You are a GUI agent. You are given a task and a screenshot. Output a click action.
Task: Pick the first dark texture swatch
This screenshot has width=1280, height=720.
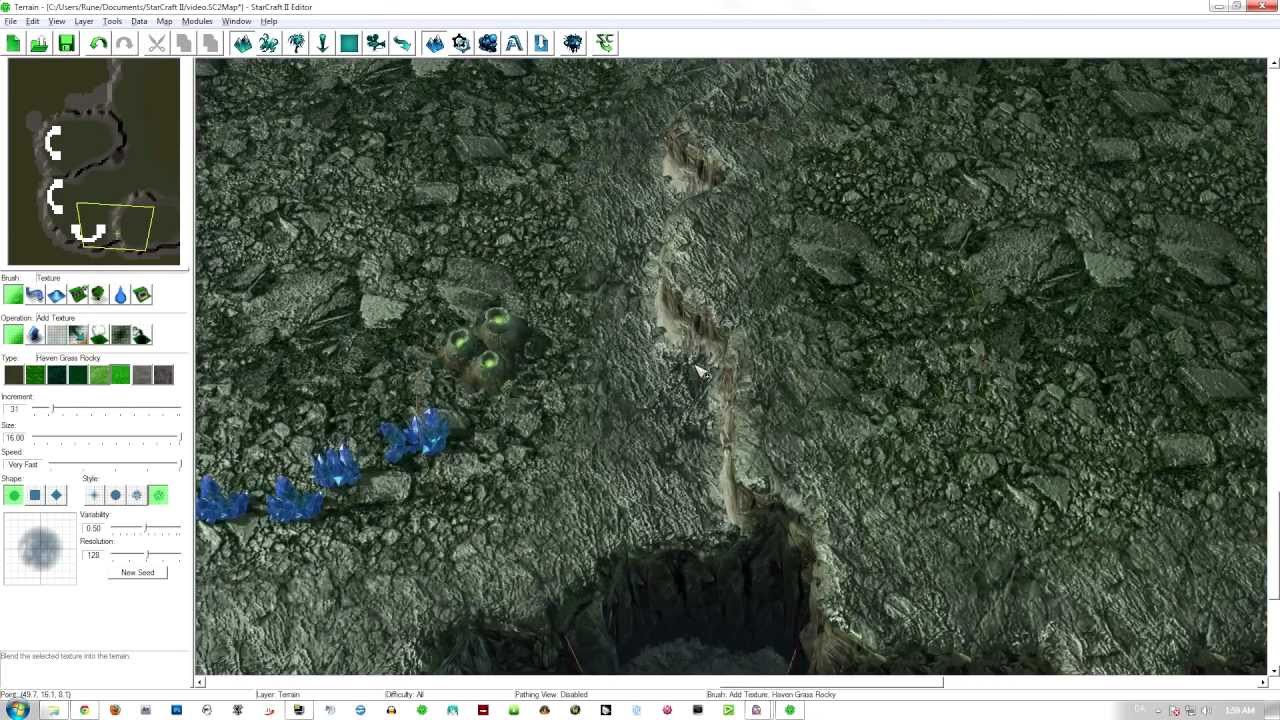(x=13, y=375)
